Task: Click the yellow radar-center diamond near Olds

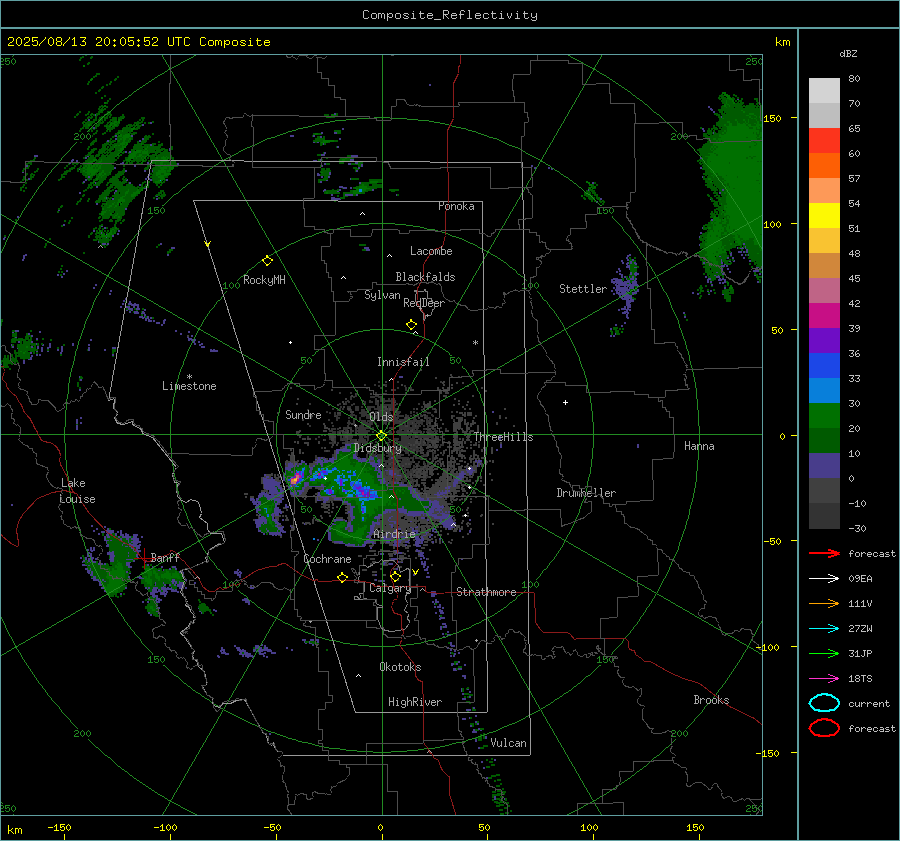Action: tap(381, 436)
